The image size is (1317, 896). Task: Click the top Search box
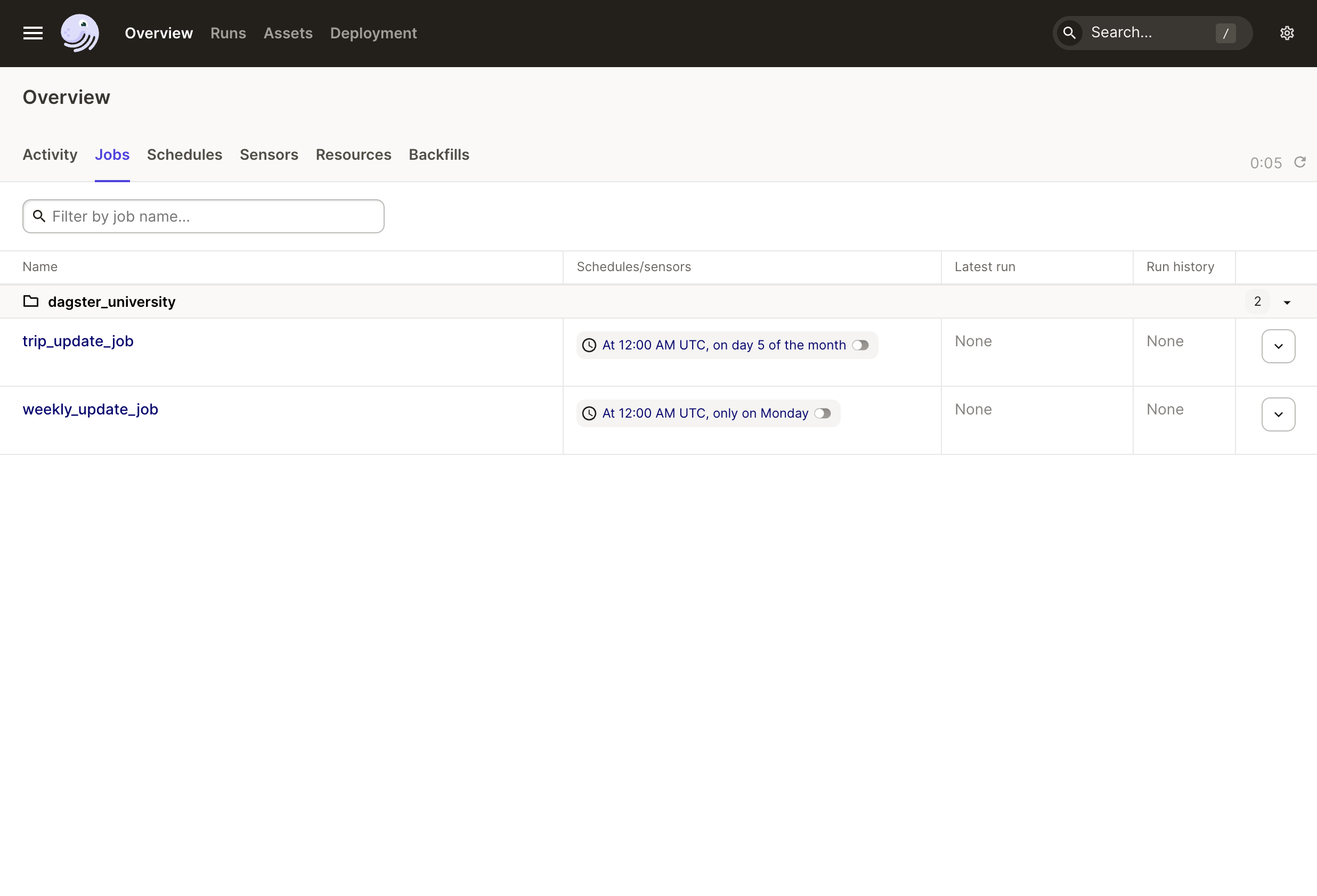(1152, 33)
